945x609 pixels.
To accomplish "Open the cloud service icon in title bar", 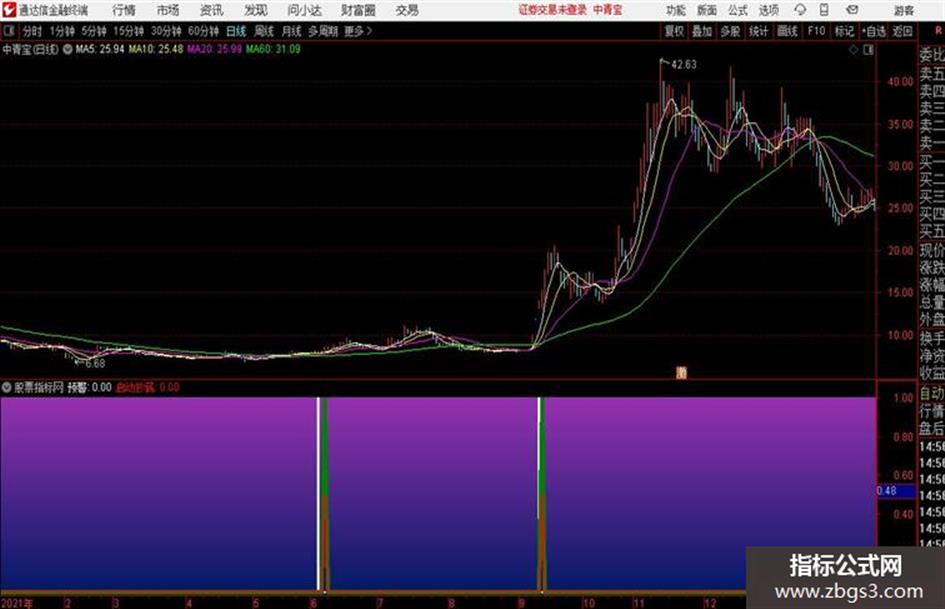I will pos(800,10).
